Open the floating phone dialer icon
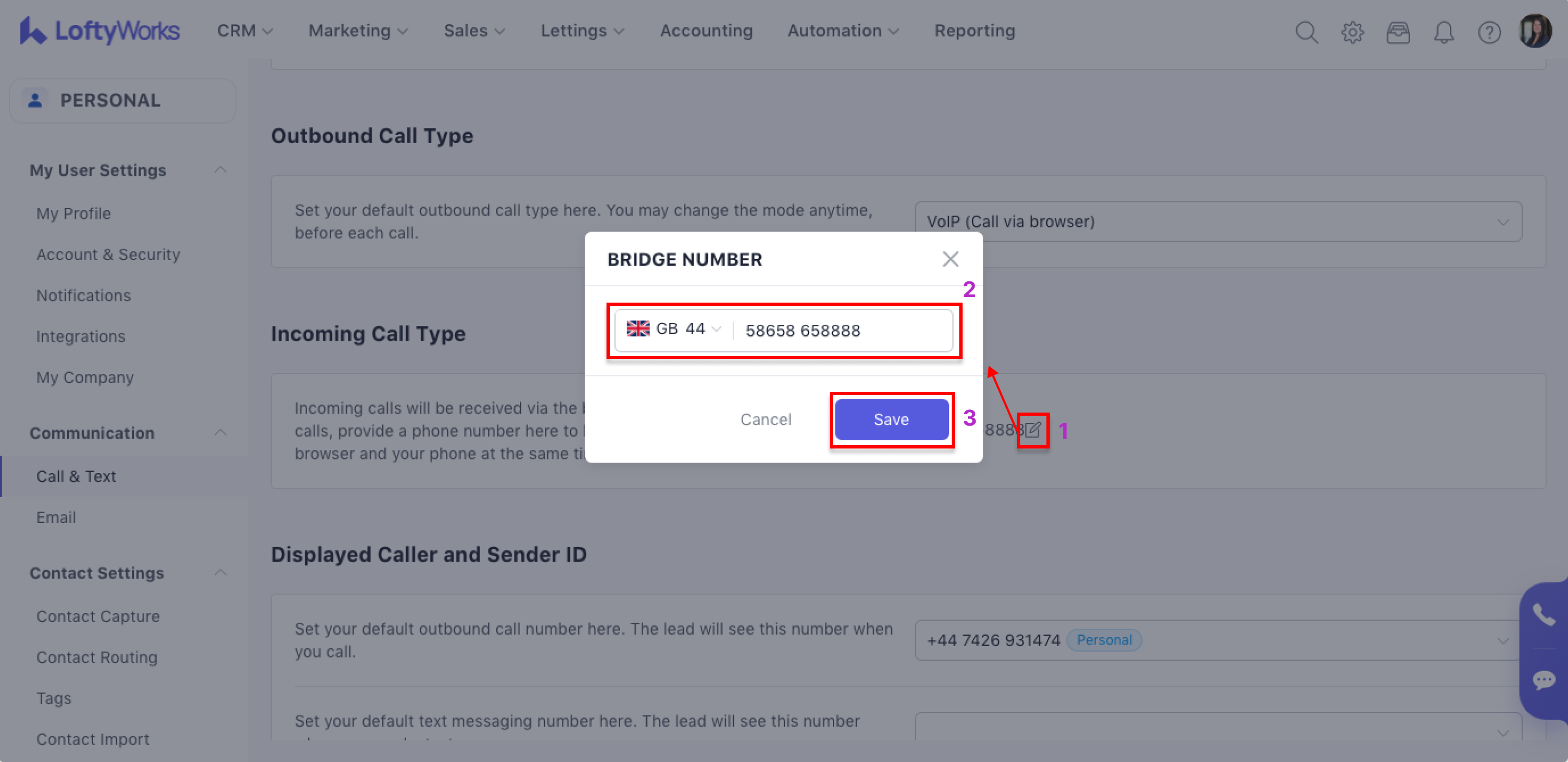This screenshot has width=1568, height=762. coord(1543,616)
